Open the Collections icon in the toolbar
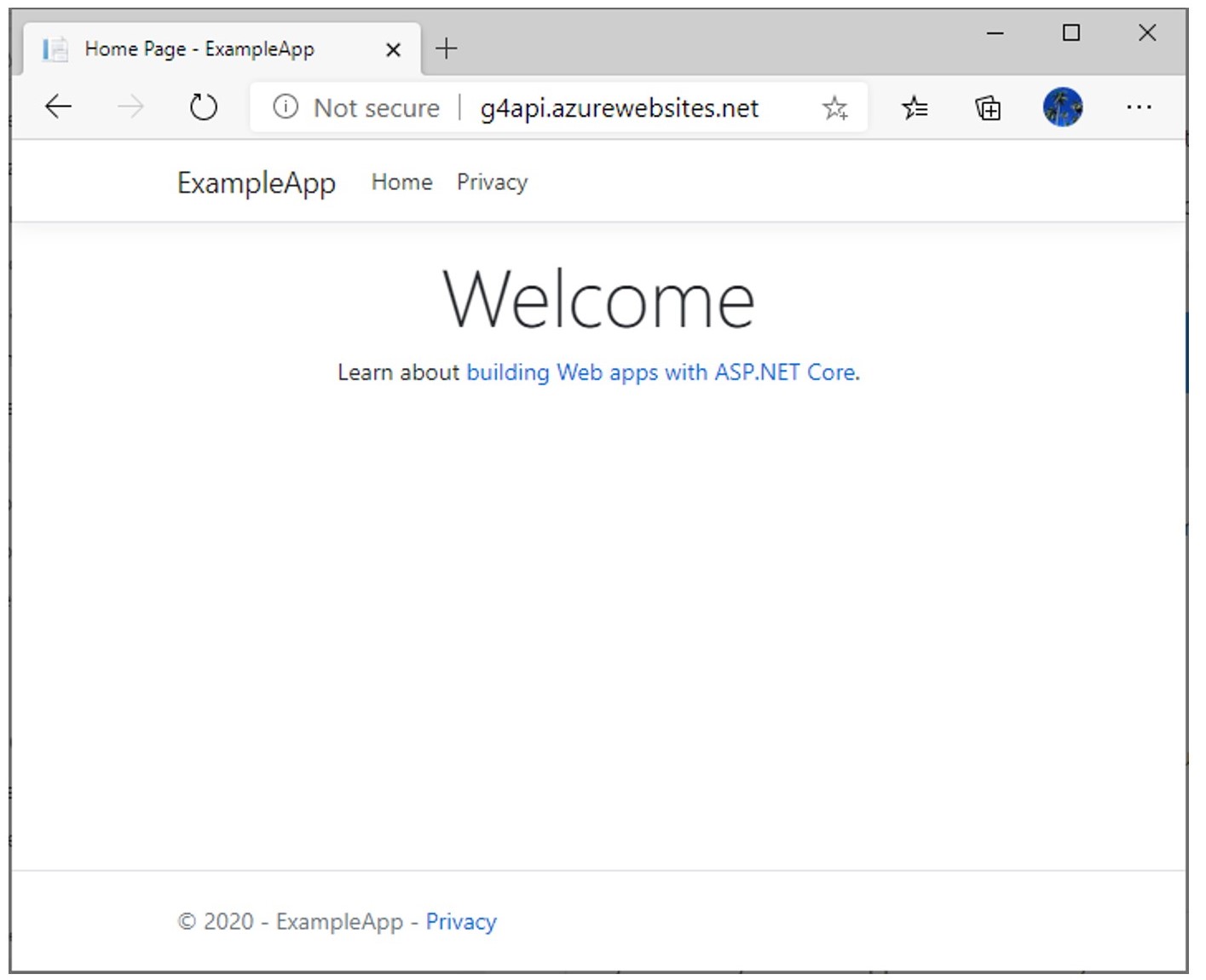 pyautogui.click(x=988, y=108)
